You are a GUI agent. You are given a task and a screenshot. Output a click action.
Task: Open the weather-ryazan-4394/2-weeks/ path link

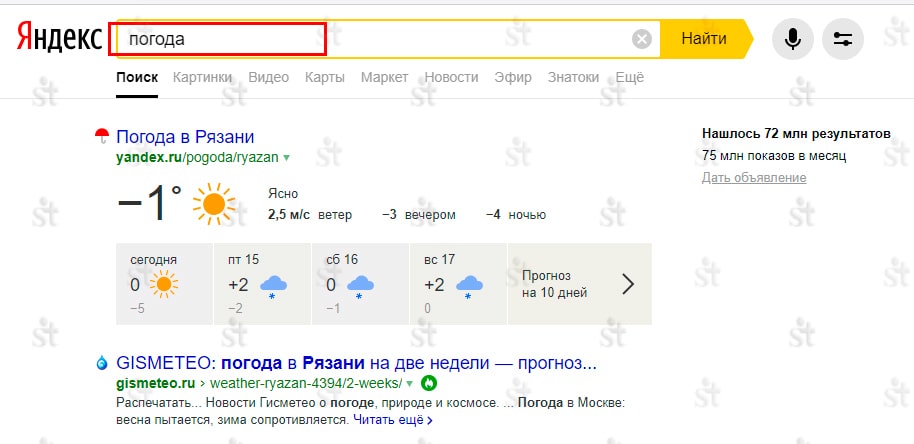pos(306,383)
